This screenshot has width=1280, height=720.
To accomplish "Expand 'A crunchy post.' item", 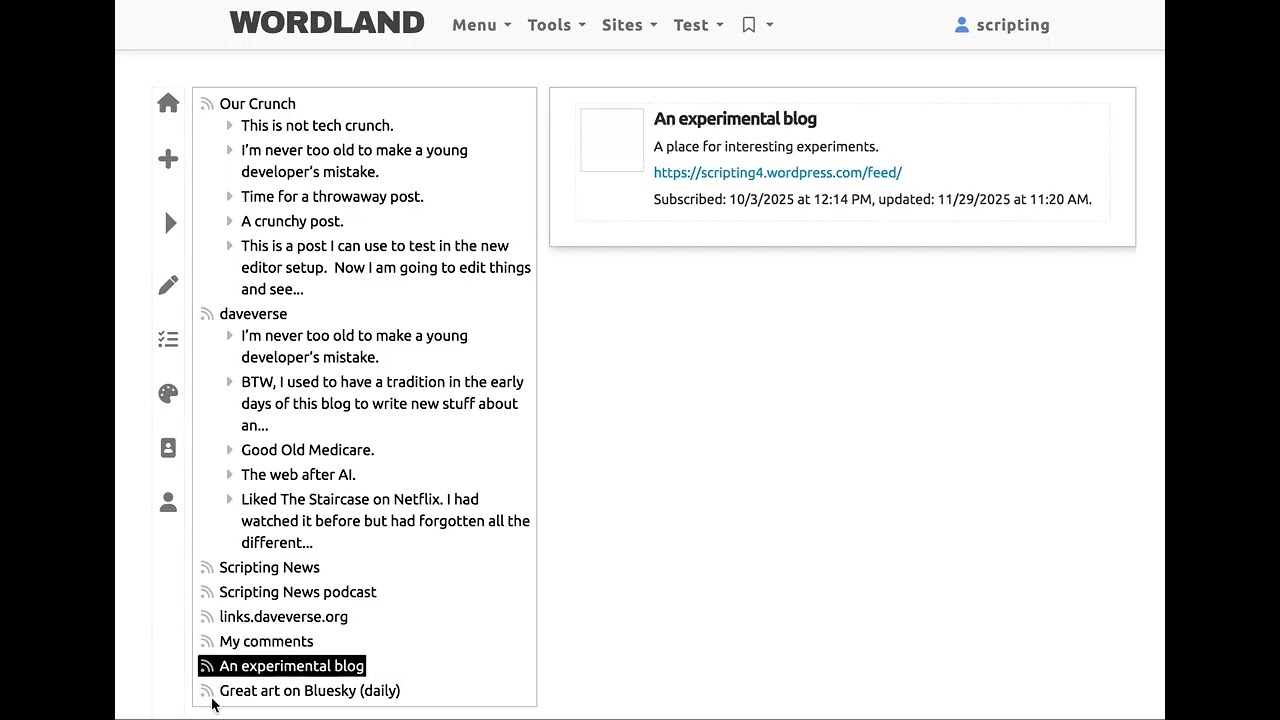I will [230, 221].
